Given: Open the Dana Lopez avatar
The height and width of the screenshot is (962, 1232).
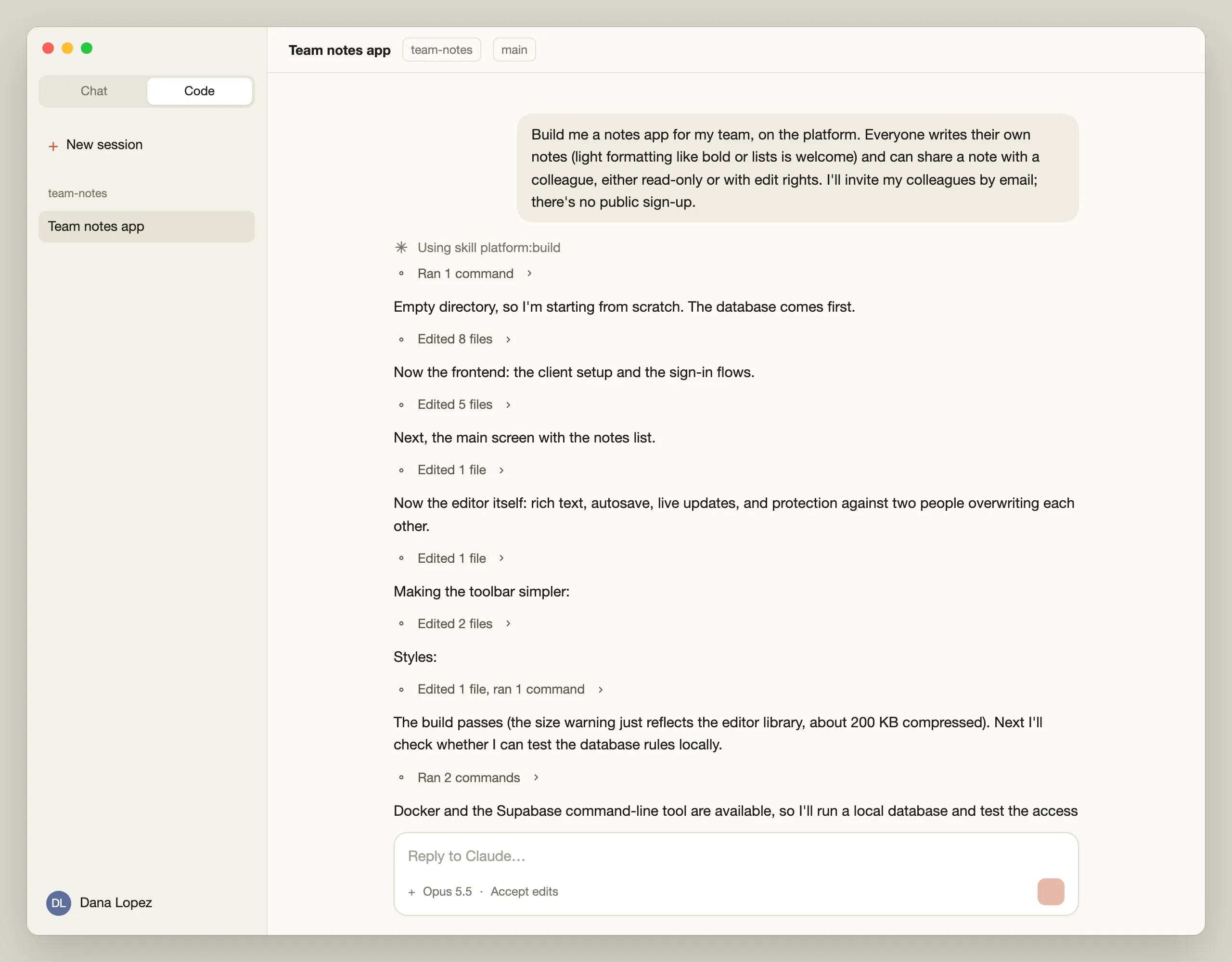Looking at the screenshot, I should point(59,903).
